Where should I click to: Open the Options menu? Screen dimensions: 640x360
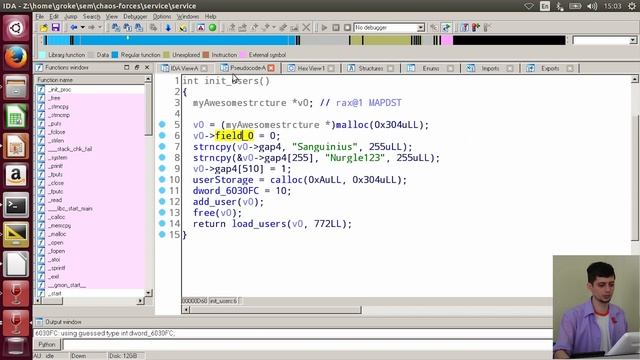(162, 16)
